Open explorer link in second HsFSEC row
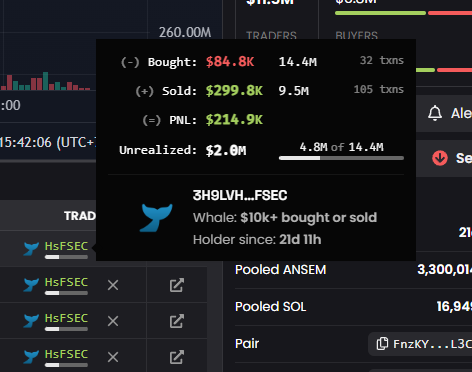Image resolution: width=472 pixels, height=372 pixels. [x=177, y=285]
